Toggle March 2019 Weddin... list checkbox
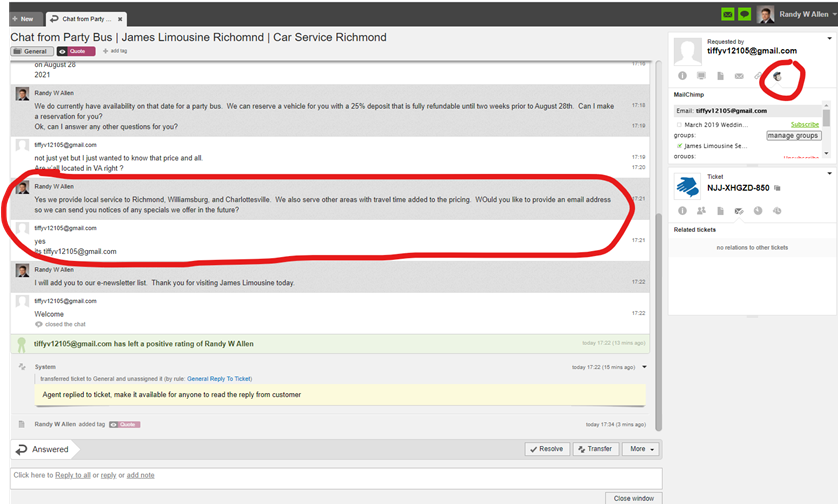This screenshot has width=838, height=504. 679,125
